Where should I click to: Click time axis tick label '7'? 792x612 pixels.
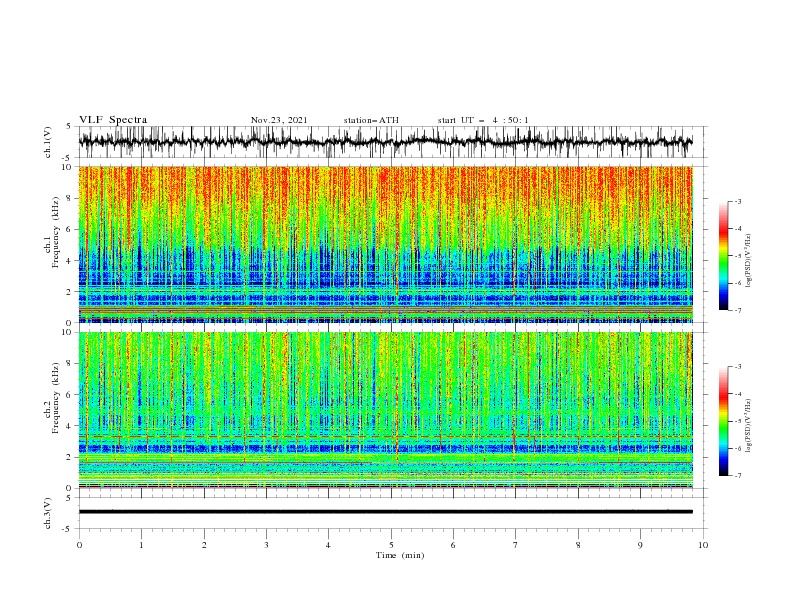(516, 545)
